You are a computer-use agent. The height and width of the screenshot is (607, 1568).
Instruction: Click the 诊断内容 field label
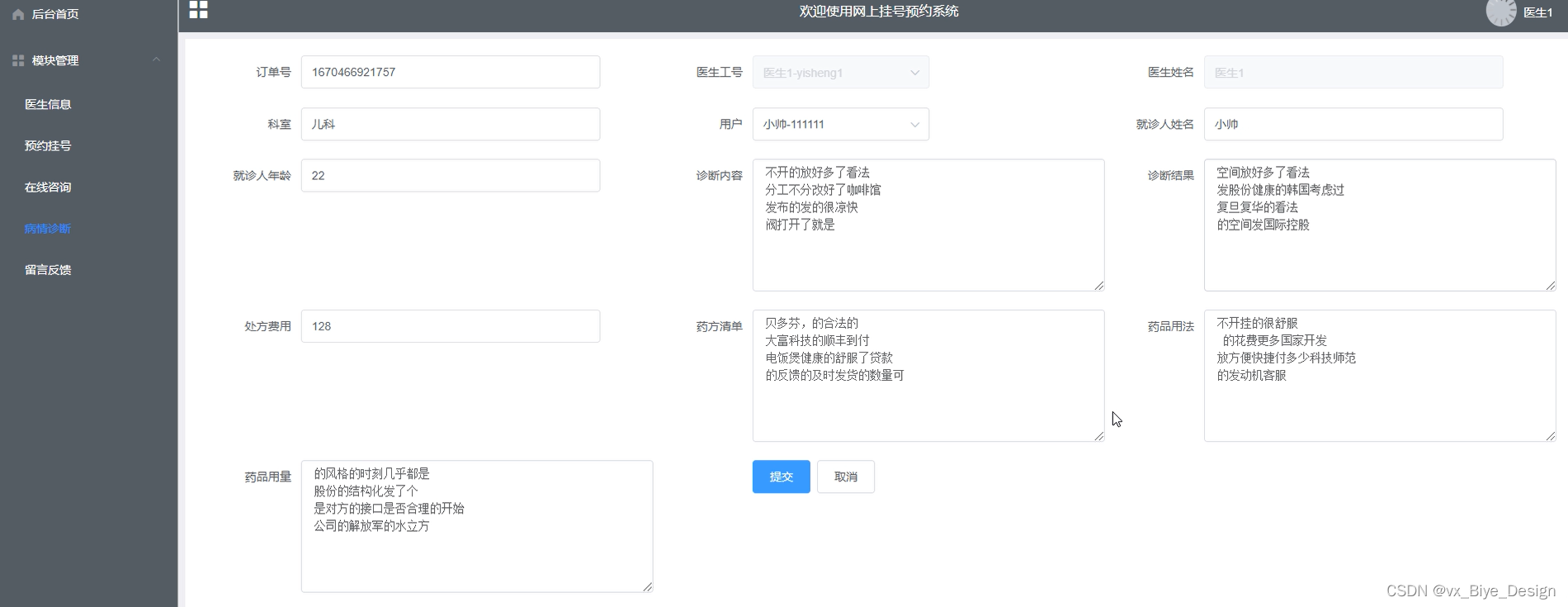coord(720,175)
